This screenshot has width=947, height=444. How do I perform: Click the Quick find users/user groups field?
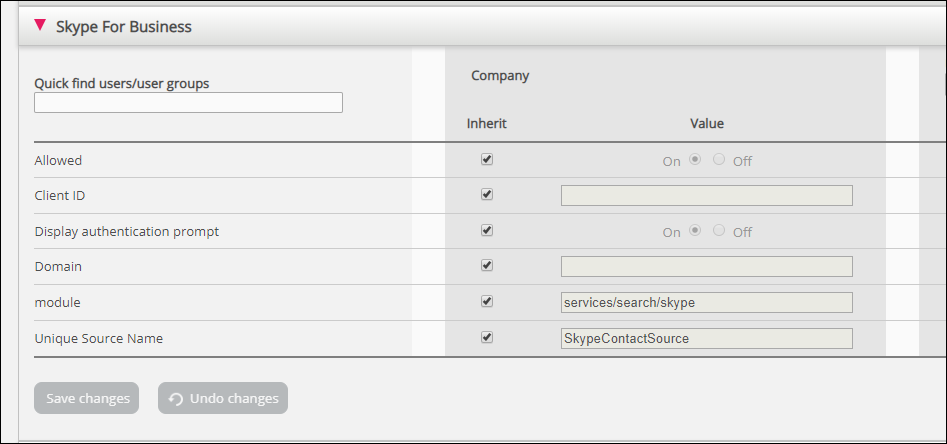(188, 102)
